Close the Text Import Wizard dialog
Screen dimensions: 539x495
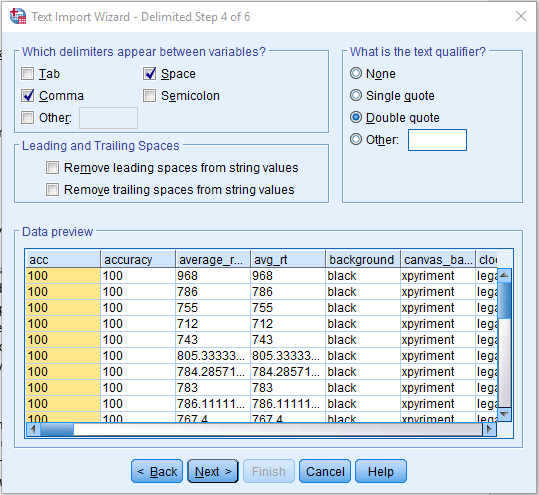click(521, 16)
